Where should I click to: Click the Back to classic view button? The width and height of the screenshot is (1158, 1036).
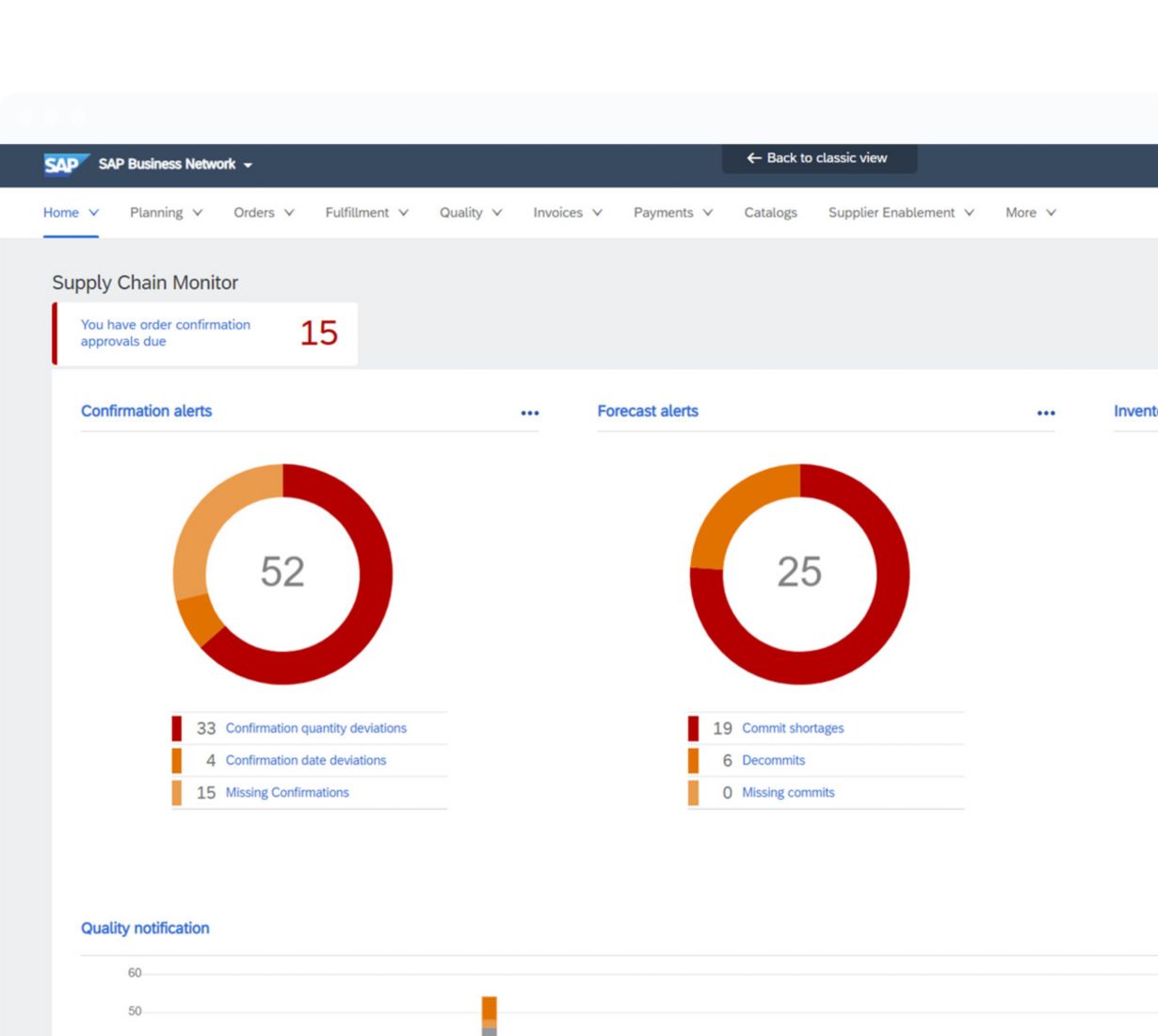(818, 158)
